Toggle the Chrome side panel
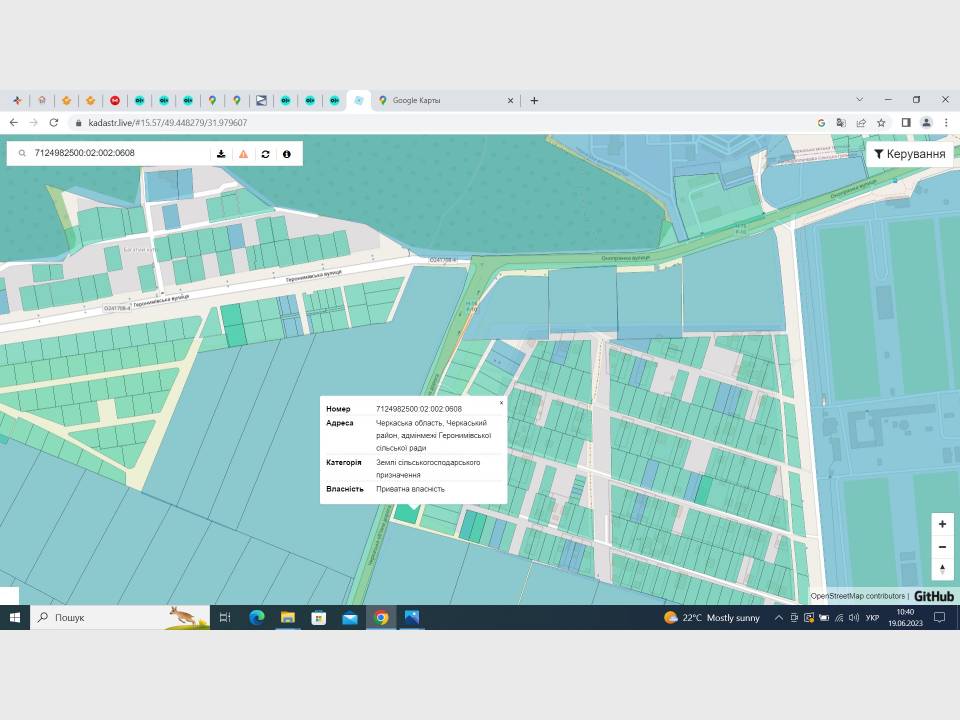The width and height of the screenshot is (960, 720). 906,123
